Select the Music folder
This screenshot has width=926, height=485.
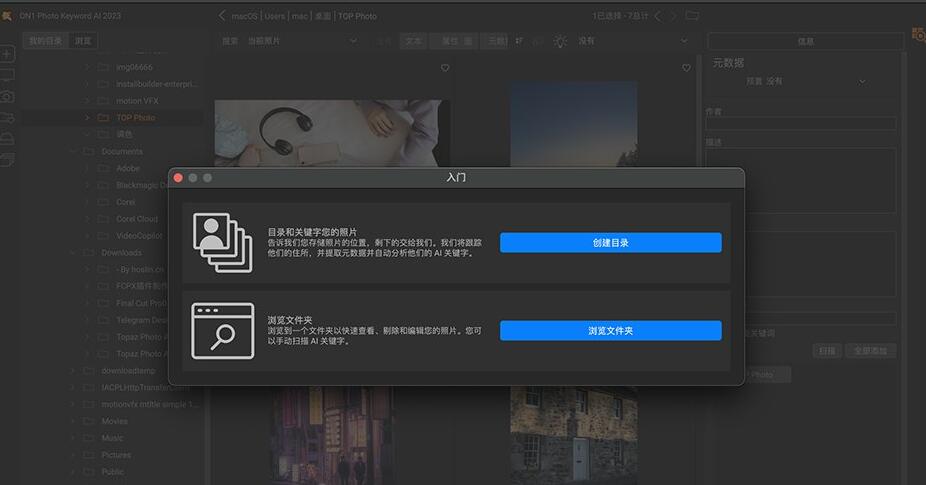[x=112, y=438]
